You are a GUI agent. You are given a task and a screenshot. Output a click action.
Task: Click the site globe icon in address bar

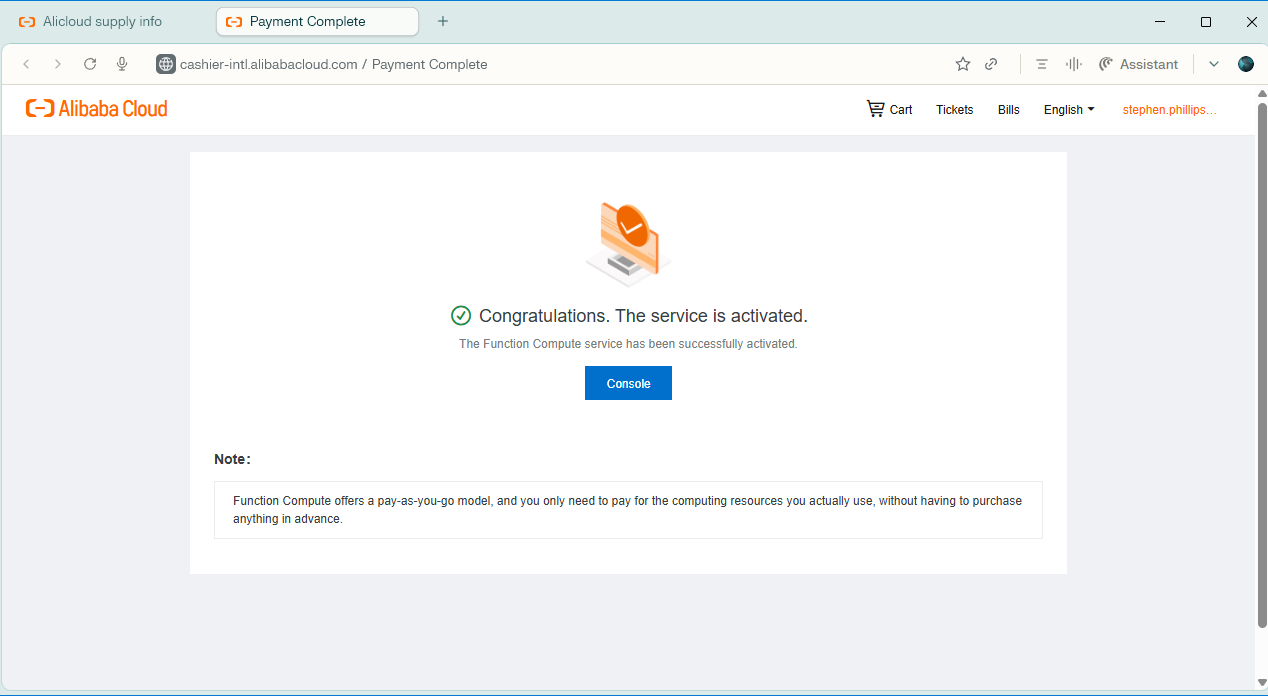(166, 64)
